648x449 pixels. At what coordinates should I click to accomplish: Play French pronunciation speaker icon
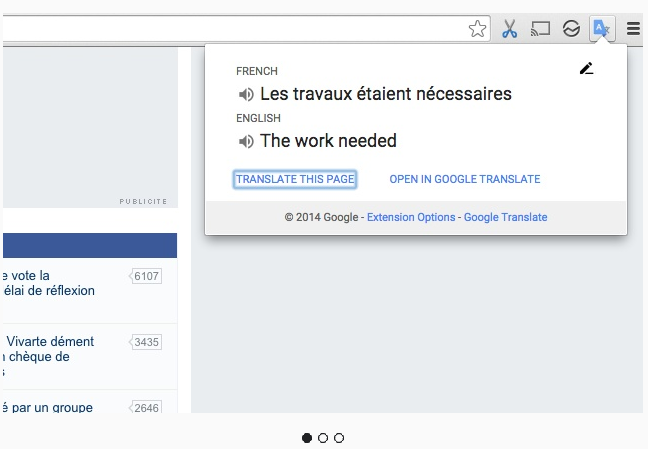(246, 94)
